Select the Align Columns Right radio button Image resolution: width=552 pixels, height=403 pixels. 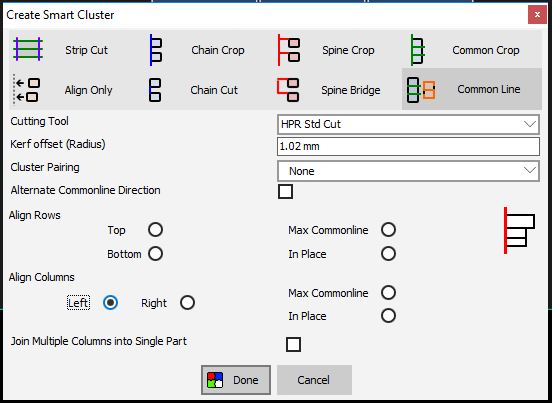tap(187, 303)
